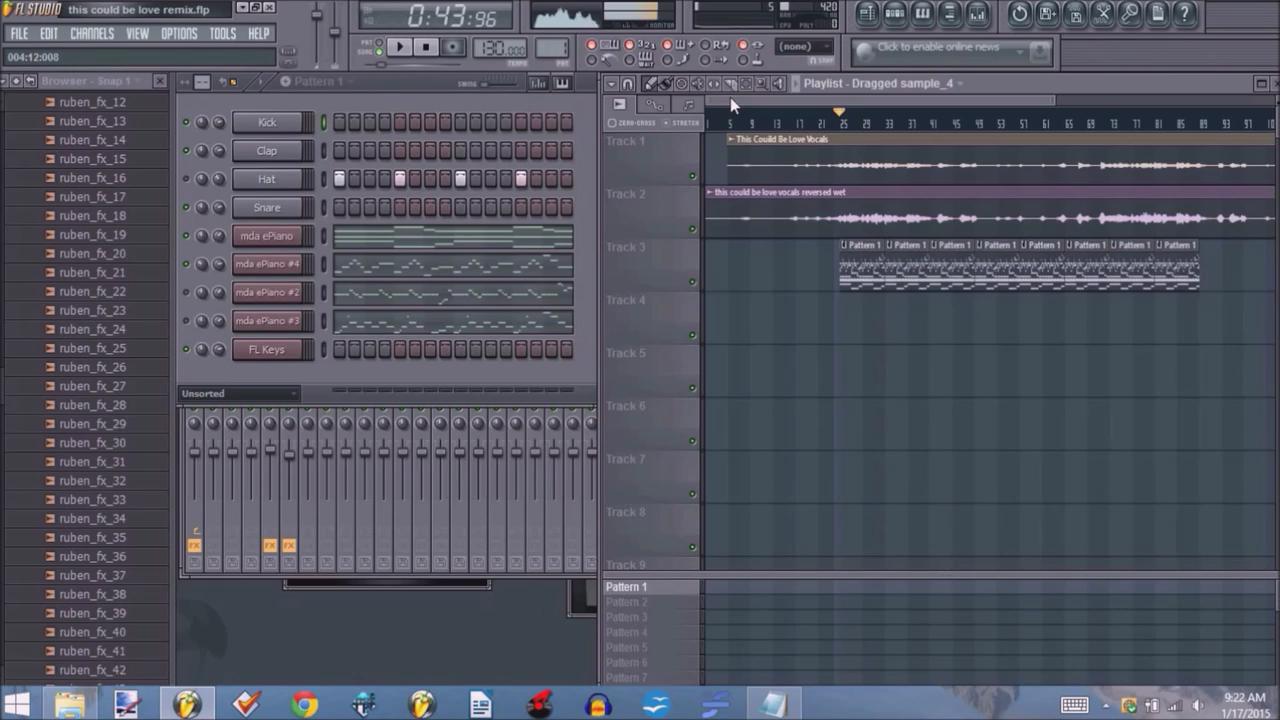This screenshot has width=1280, height=720.
Task: Toggle the Playlist snap magnet icon
Action: (x=628, y=84)
